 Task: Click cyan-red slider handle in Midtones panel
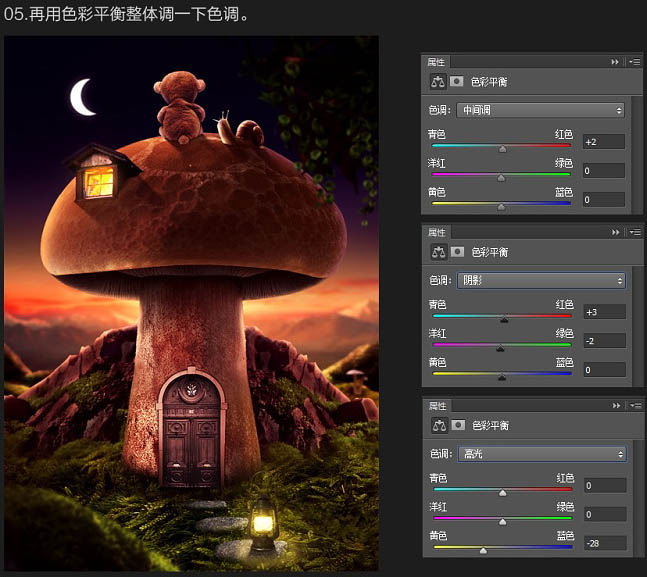tap(502, 148)
